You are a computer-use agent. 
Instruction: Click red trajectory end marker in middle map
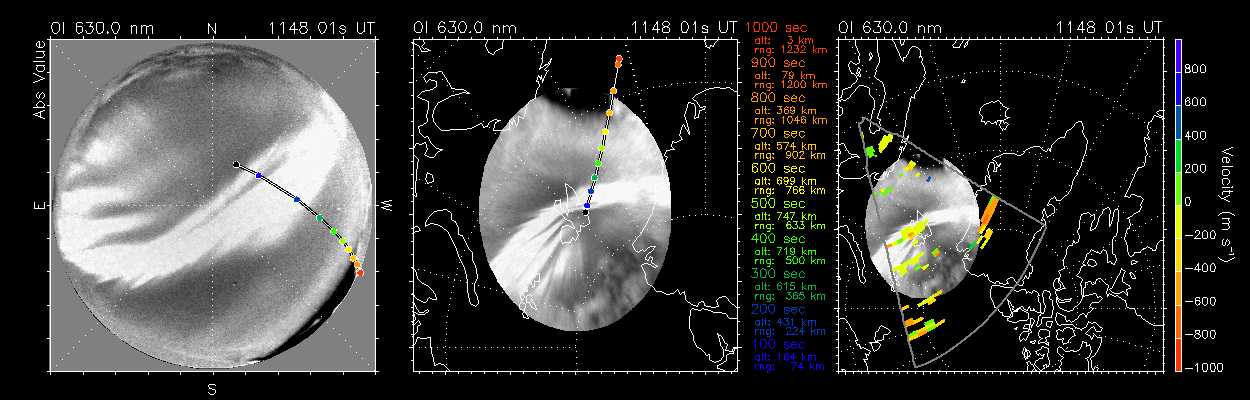pos(620,59)
